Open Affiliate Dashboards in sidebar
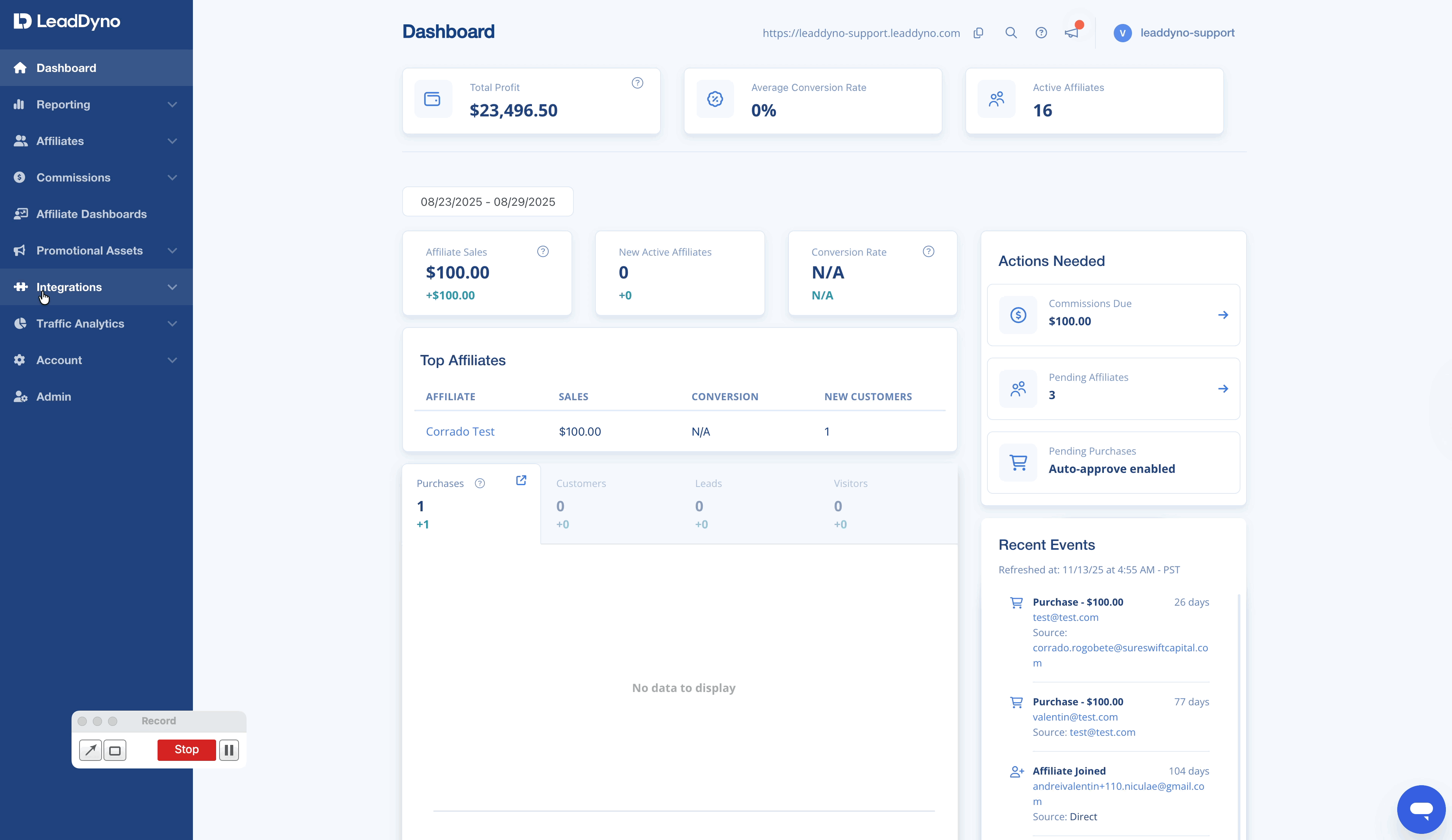This screenshot has height=840, width=1452. (96, 214)
